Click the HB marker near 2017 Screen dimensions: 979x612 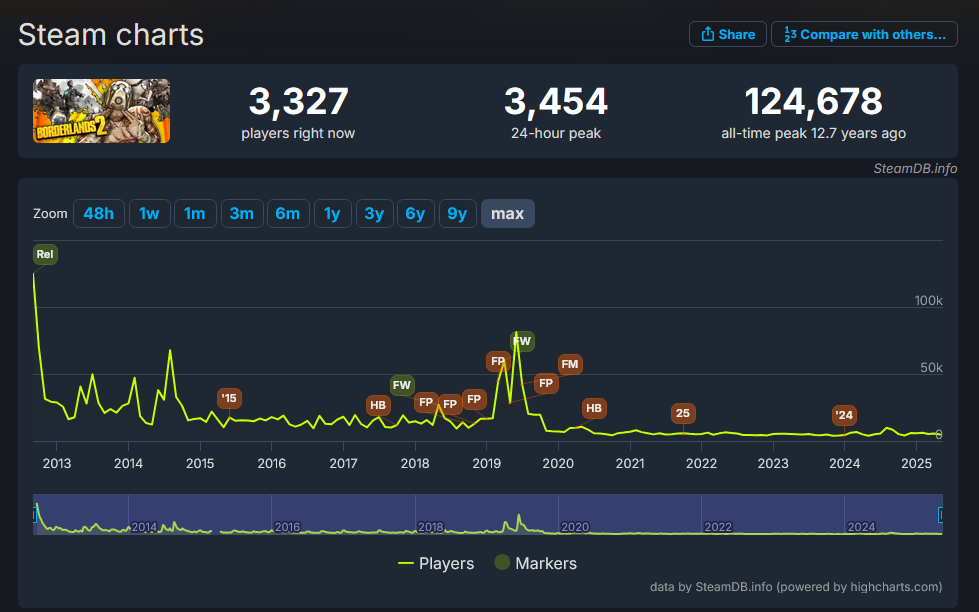[x=378, y=405]
